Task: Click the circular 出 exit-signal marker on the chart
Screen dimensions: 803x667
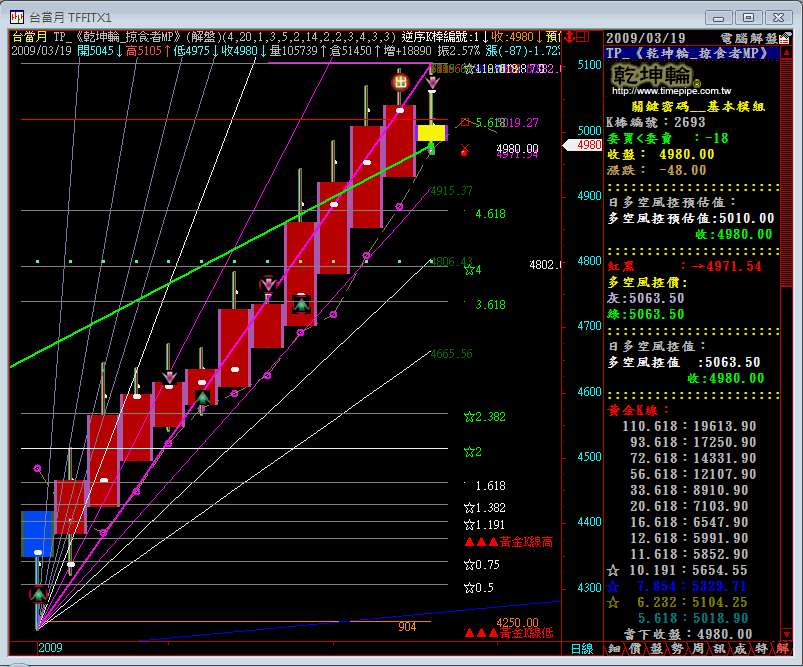Action: [x=400, y=82]
